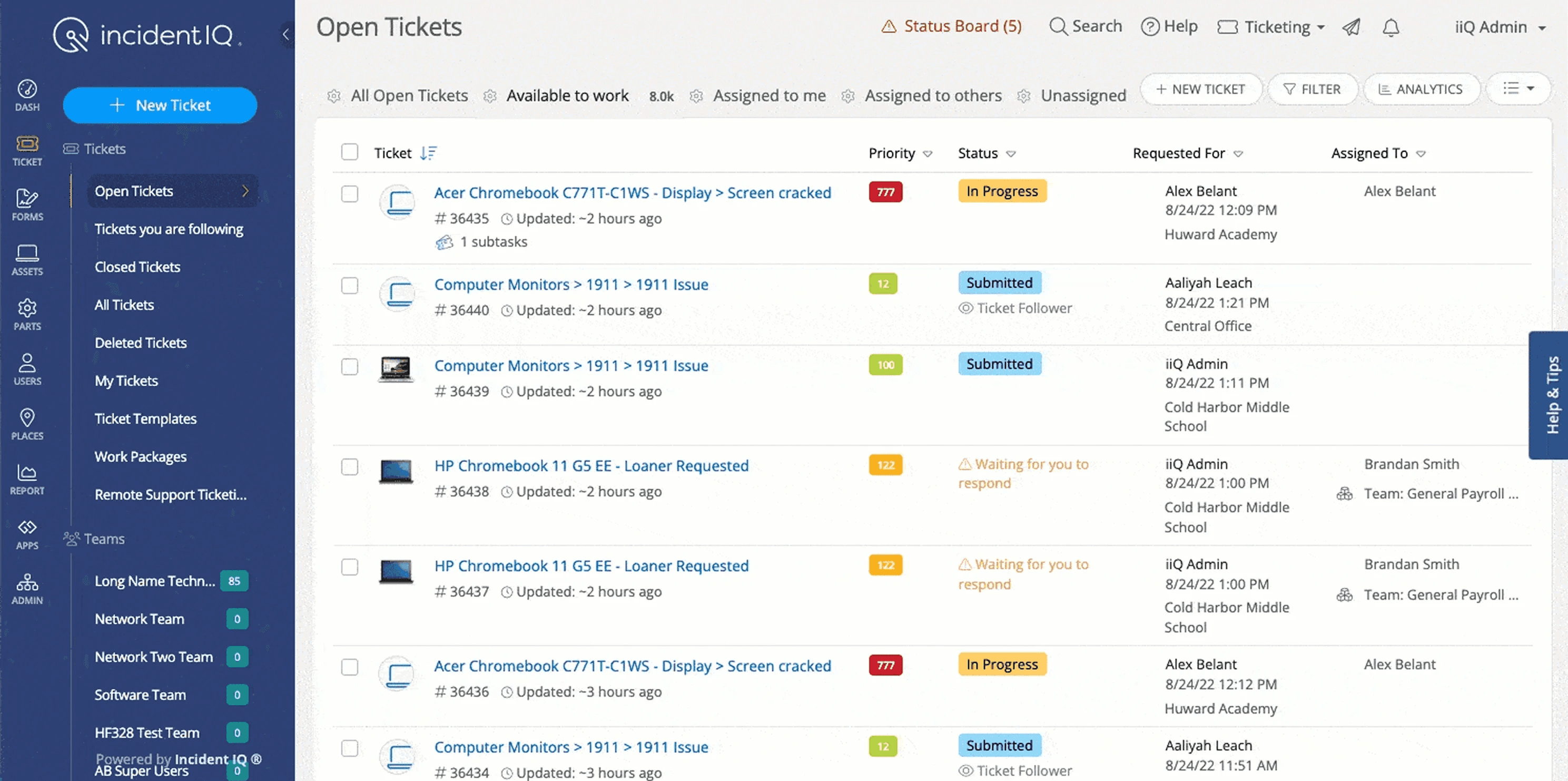Open the list view options dropdown
This screenshot has width=1568, height=781.
coord(1518,89)
